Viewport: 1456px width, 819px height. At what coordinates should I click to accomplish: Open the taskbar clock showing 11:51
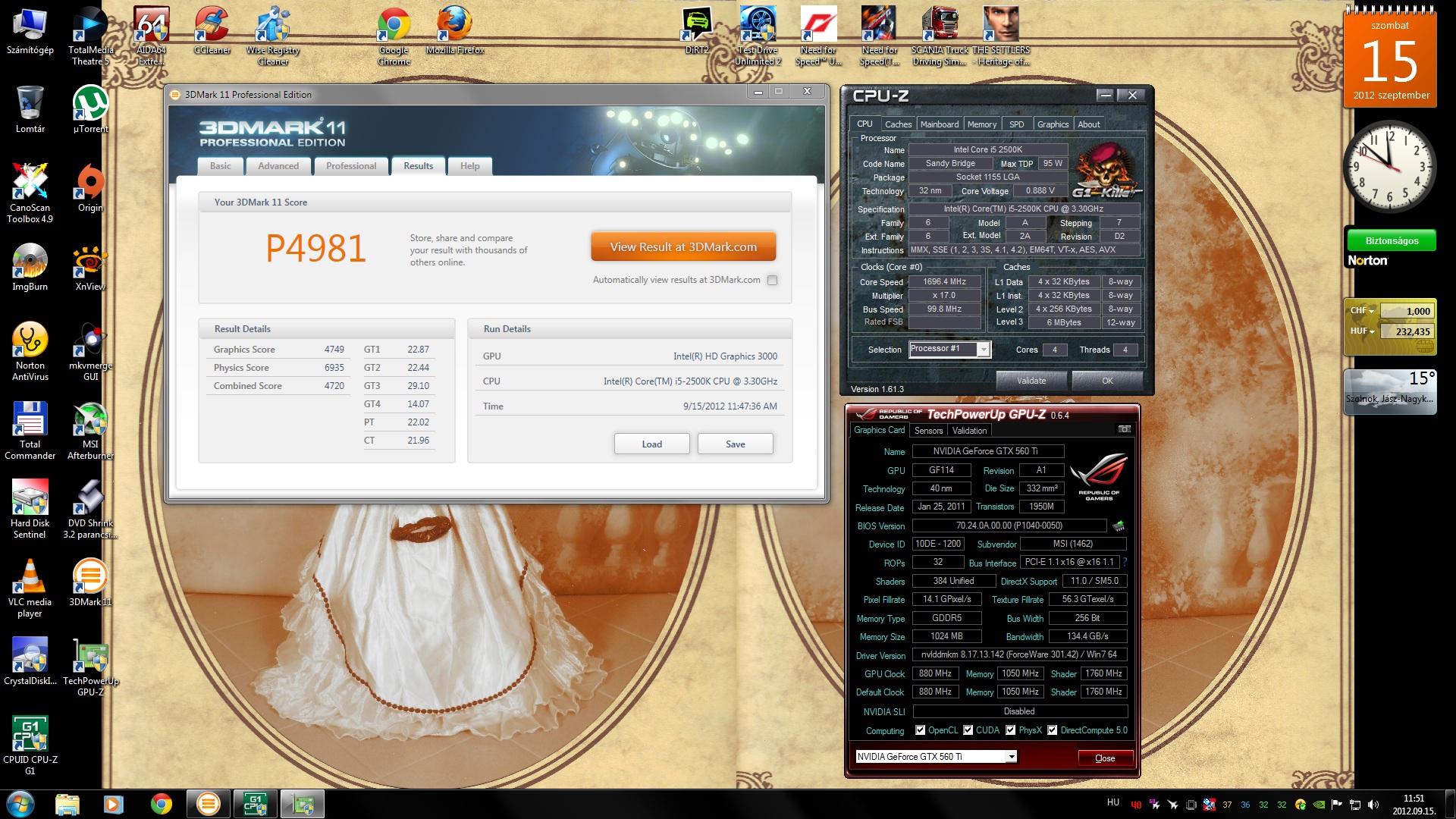click(1414, 805)
